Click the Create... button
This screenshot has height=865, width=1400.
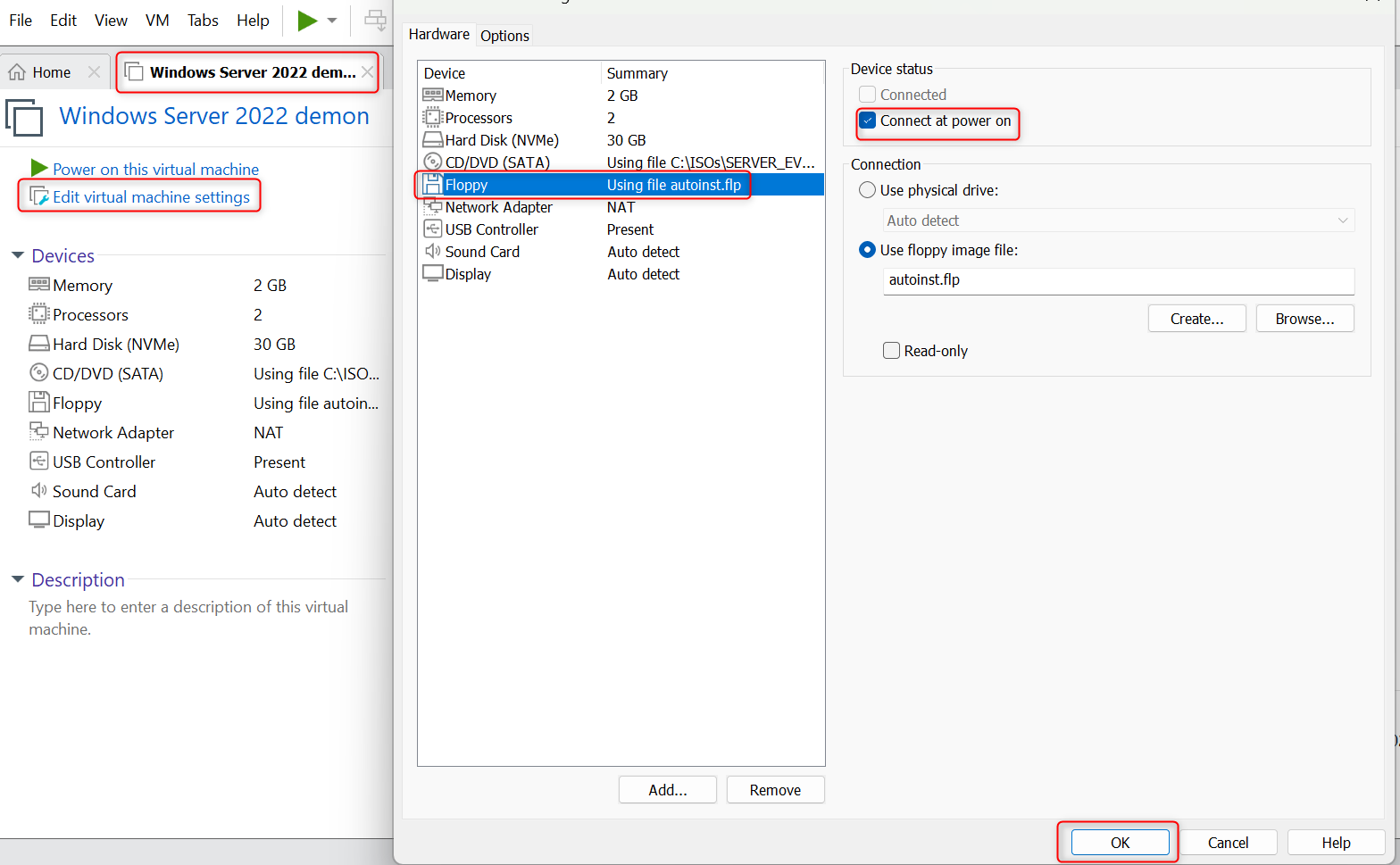pyautogui.click(x=1196, y=319)
